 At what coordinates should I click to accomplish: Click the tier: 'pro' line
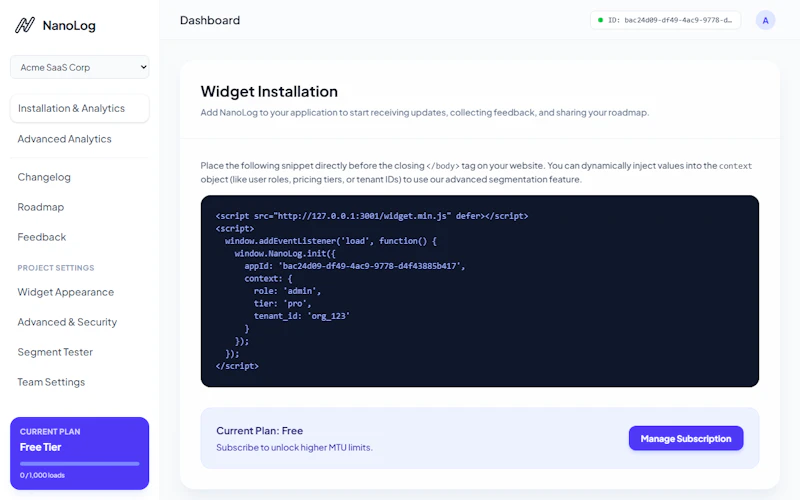tap(282, 304)
